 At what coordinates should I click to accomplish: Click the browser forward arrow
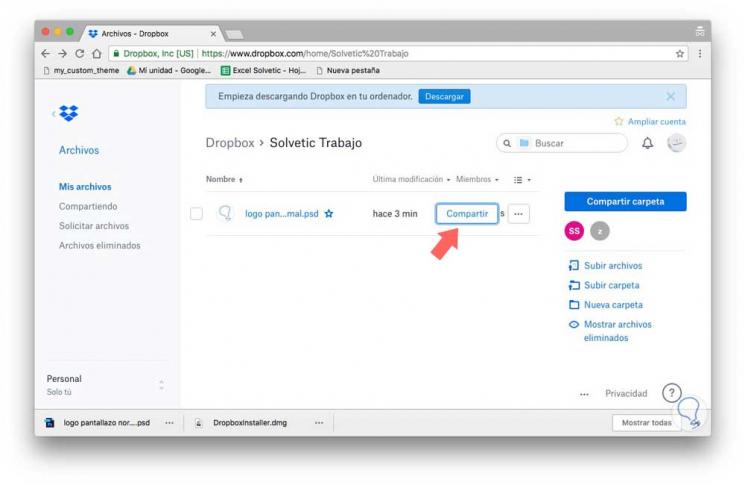point(62,54)
